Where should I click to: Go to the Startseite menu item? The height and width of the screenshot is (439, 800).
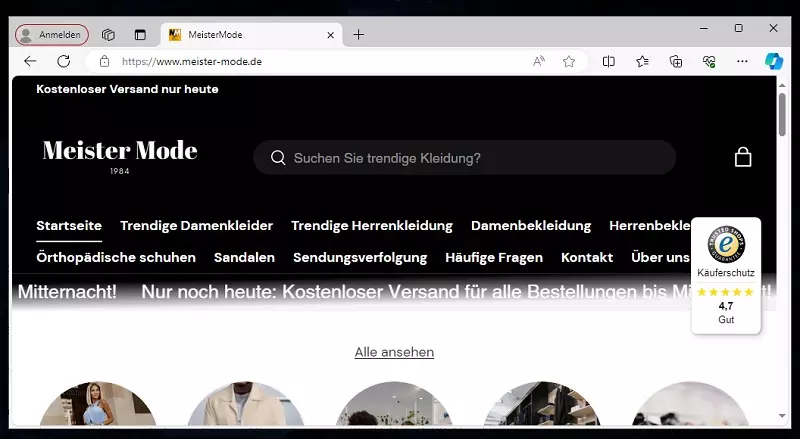pyautogui.click(x=69, y=226)
